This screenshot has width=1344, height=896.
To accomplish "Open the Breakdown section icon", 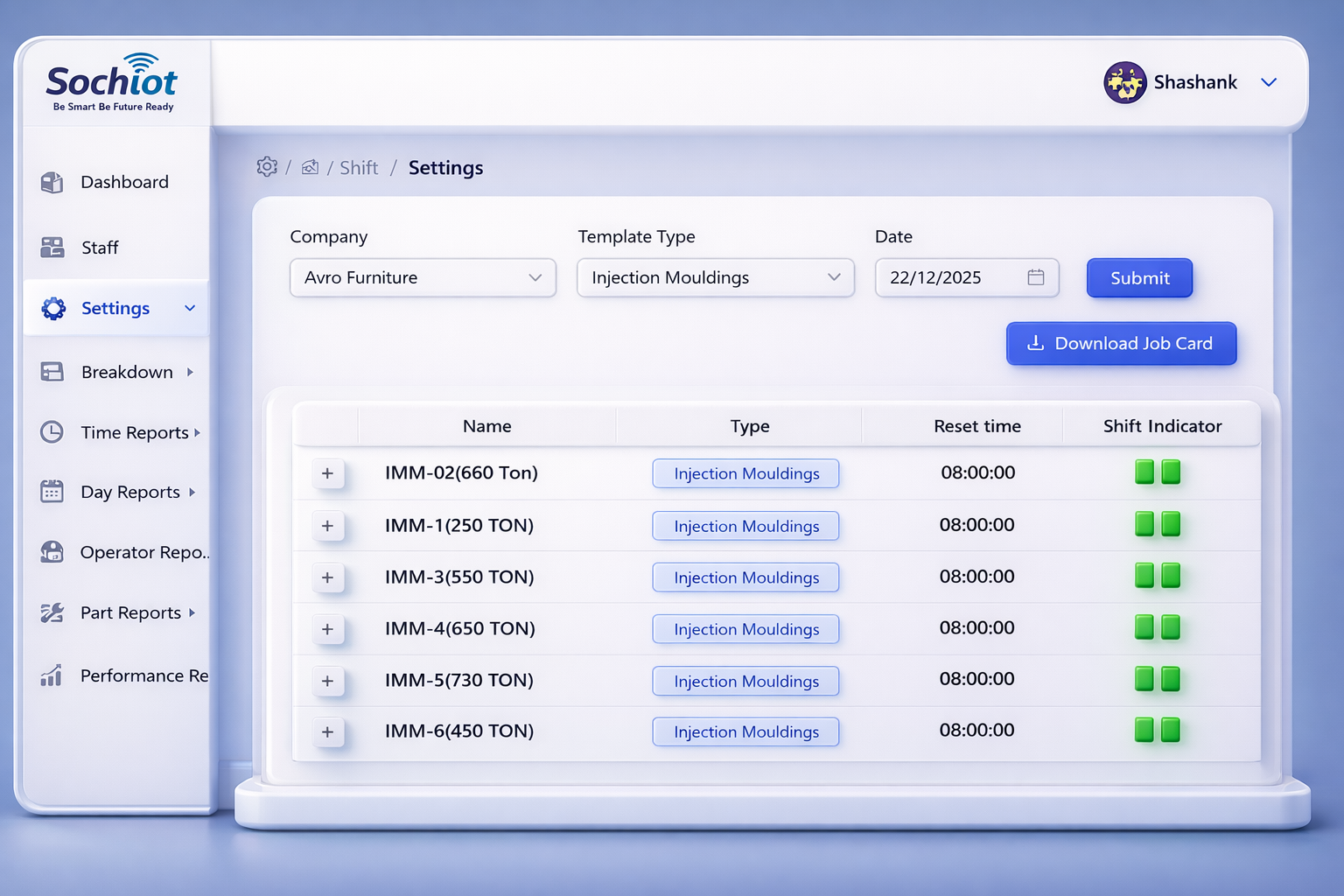I will (52, 372).
